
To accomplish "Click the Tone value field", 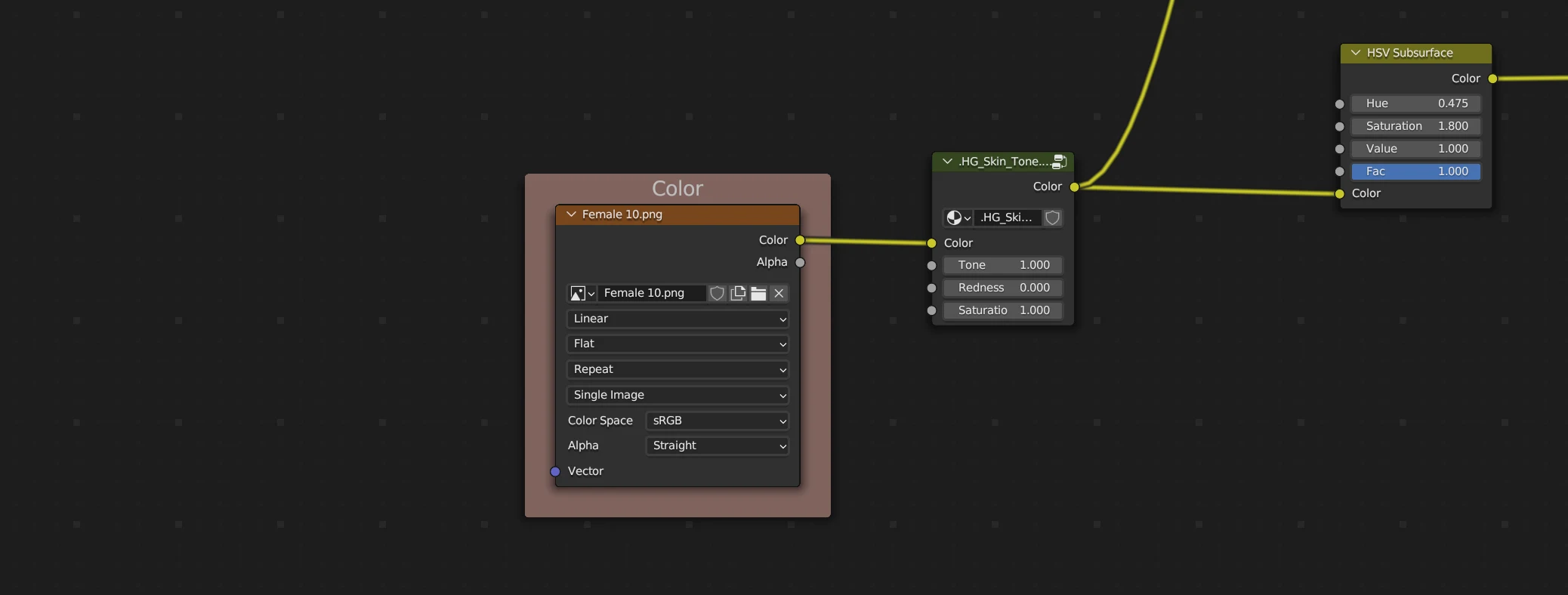I will click(x=1003, y=265).
